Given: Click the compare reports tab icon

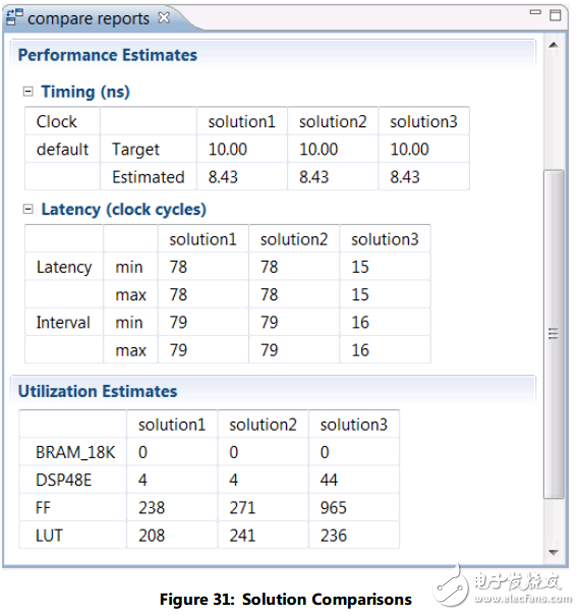Looking at the screenshot, I should 15,17.
